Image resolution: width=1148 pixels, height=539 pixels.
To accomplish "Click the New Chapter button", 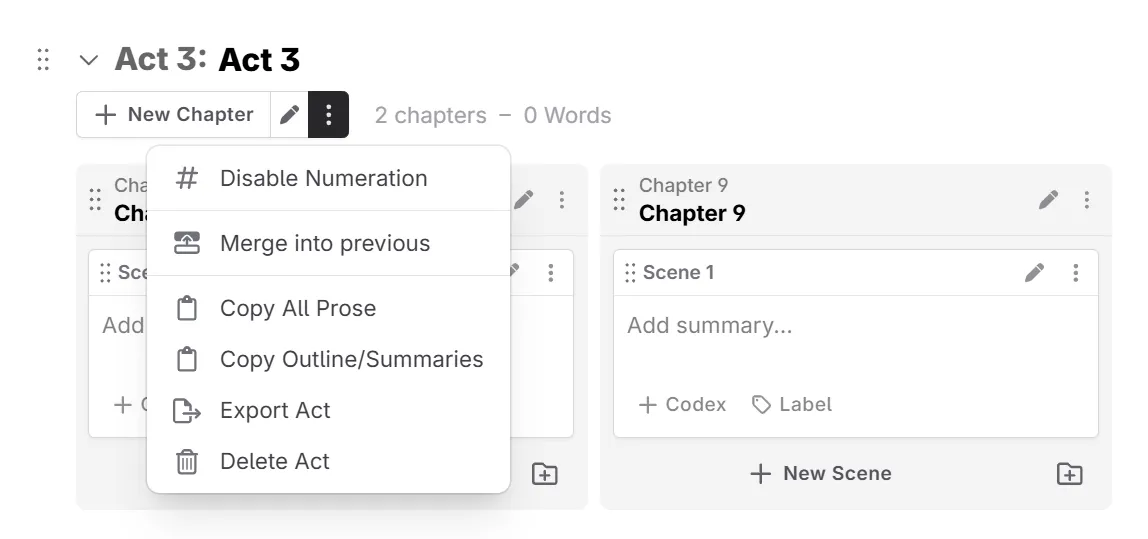I will click(174, 115).
